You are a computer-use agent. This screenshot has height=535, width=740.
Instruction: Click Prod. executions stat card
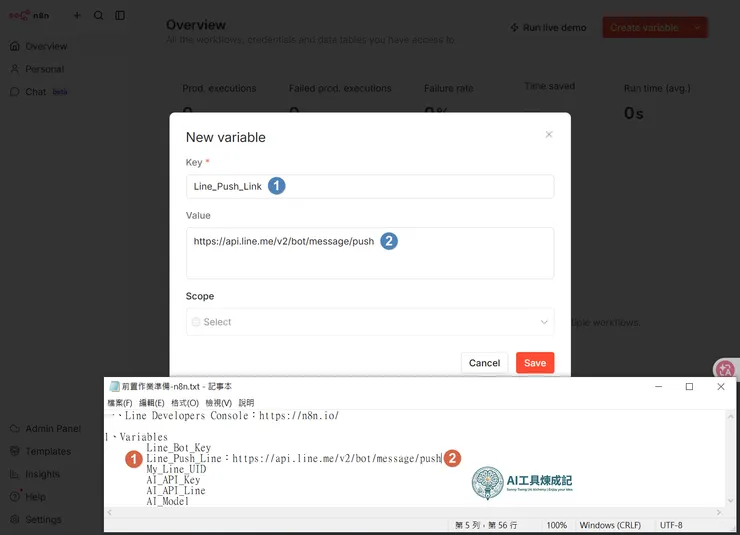219,97
